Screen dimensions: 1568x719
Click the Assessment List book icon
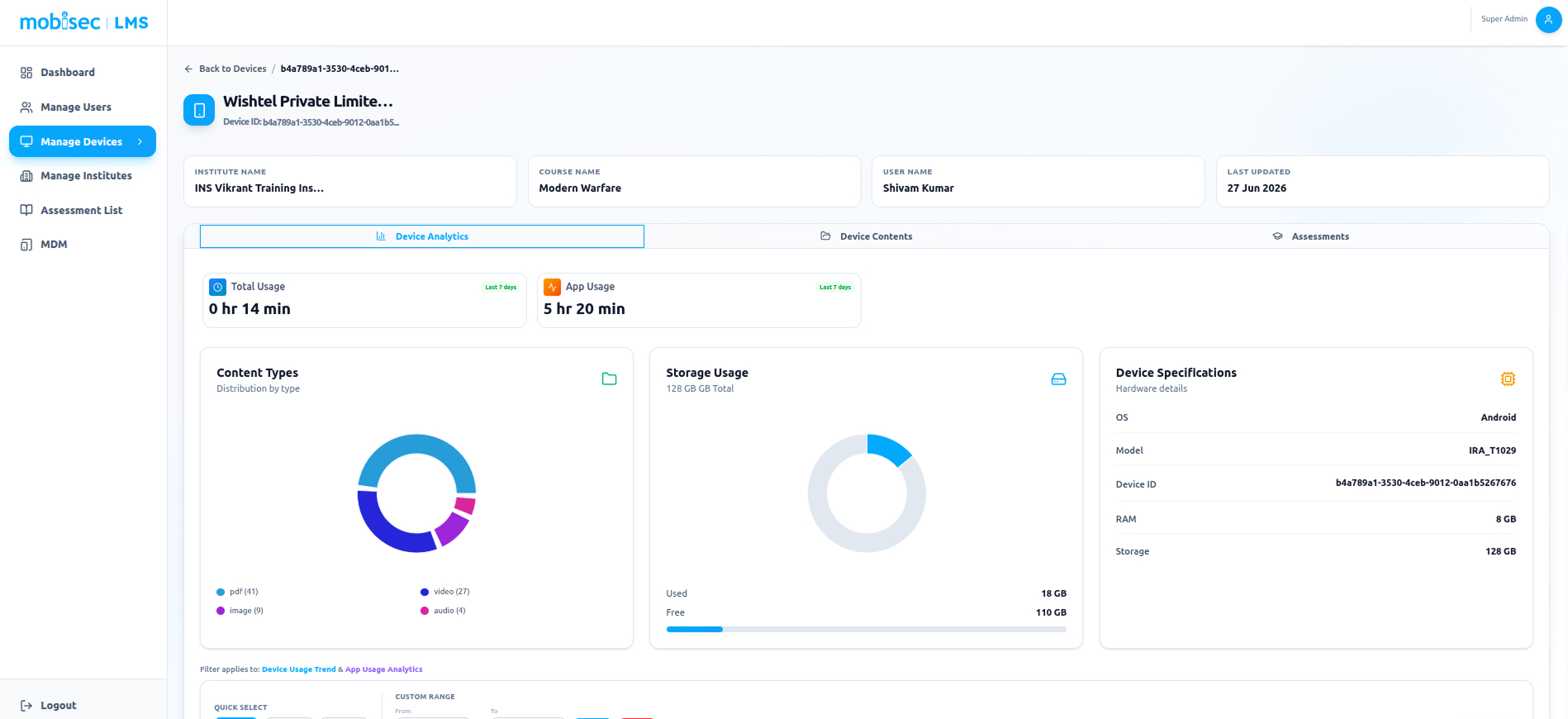26,210
